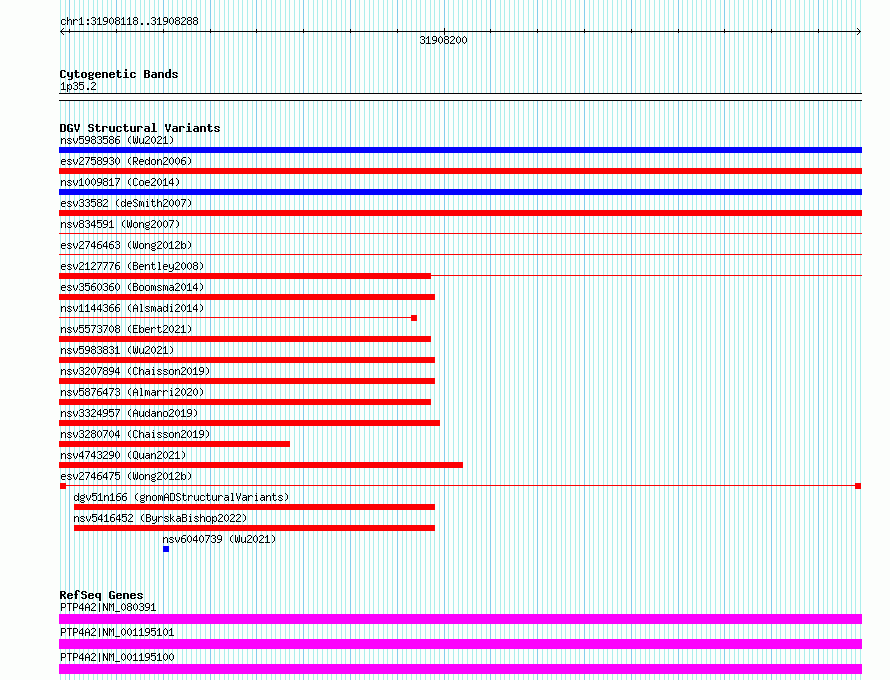Click the chr1:31908118..31908288 coordinate label
This screenshot has height=680, width=890.
(129, 21)
